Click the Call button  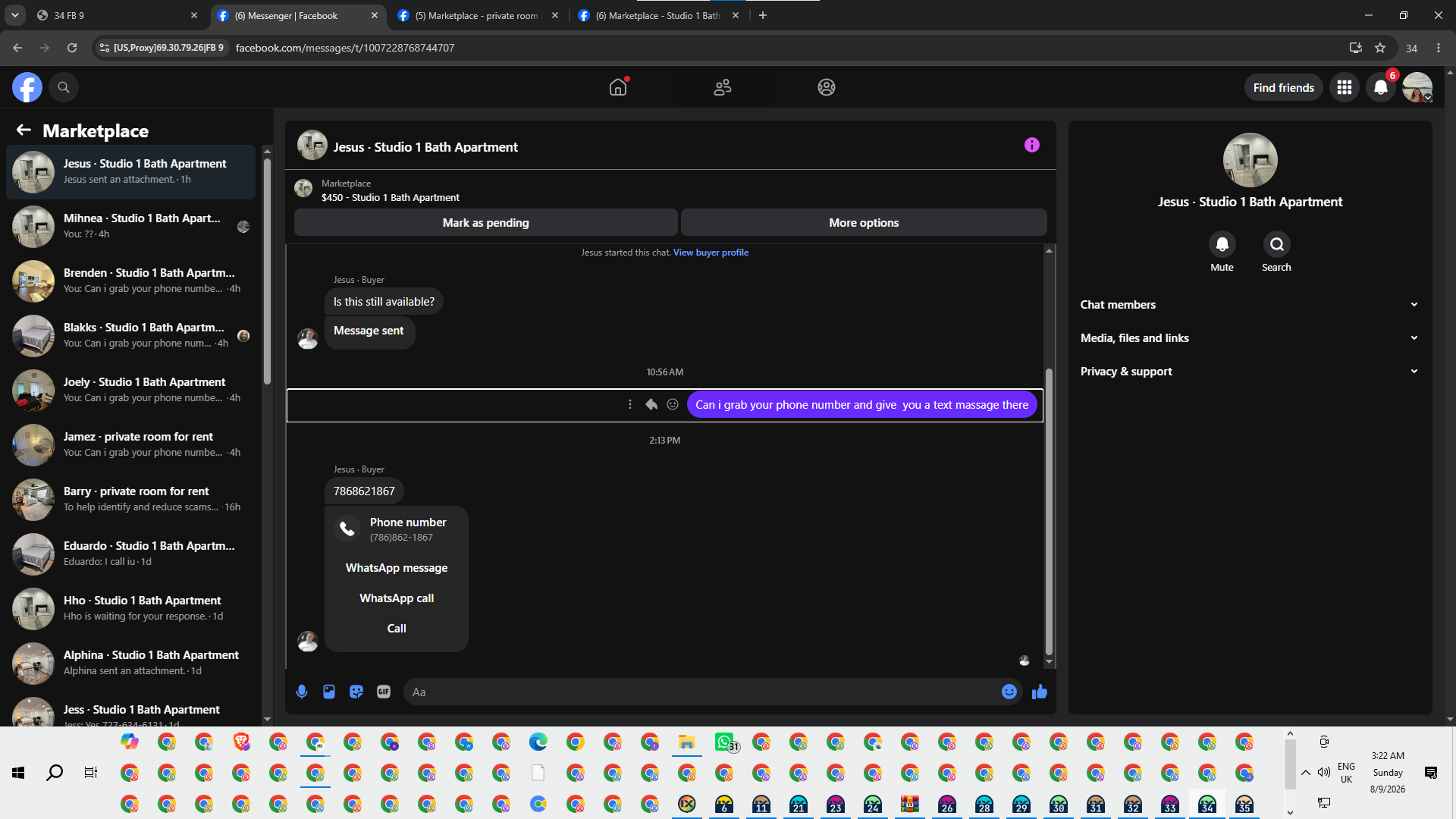[x=397, y=629]
